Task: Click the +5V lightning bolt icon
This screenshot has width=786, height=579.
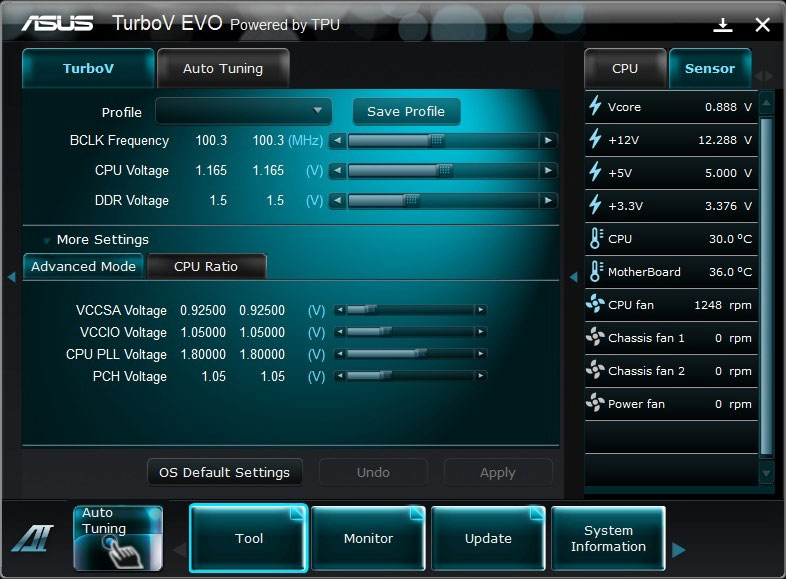Action: (x=595, y=172)
